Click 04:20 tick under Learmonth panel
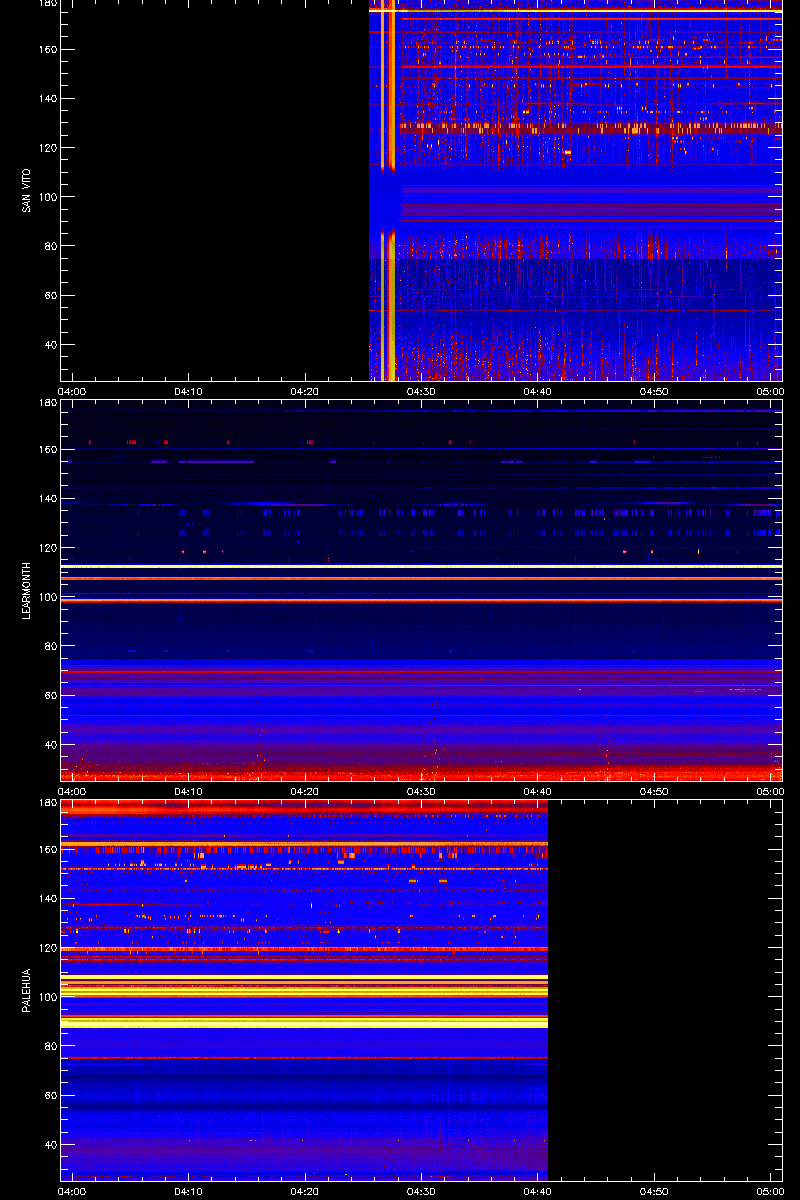 click(305, 791)
